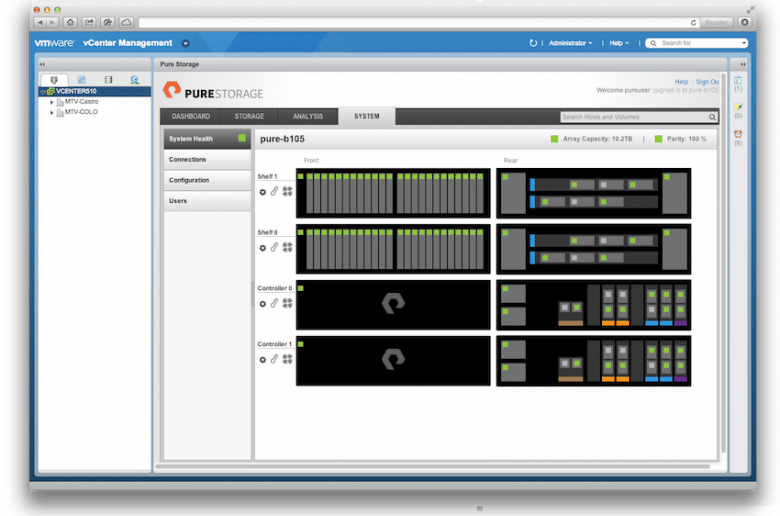
Task: Open the Users section
Action: (x=207, y=201)
